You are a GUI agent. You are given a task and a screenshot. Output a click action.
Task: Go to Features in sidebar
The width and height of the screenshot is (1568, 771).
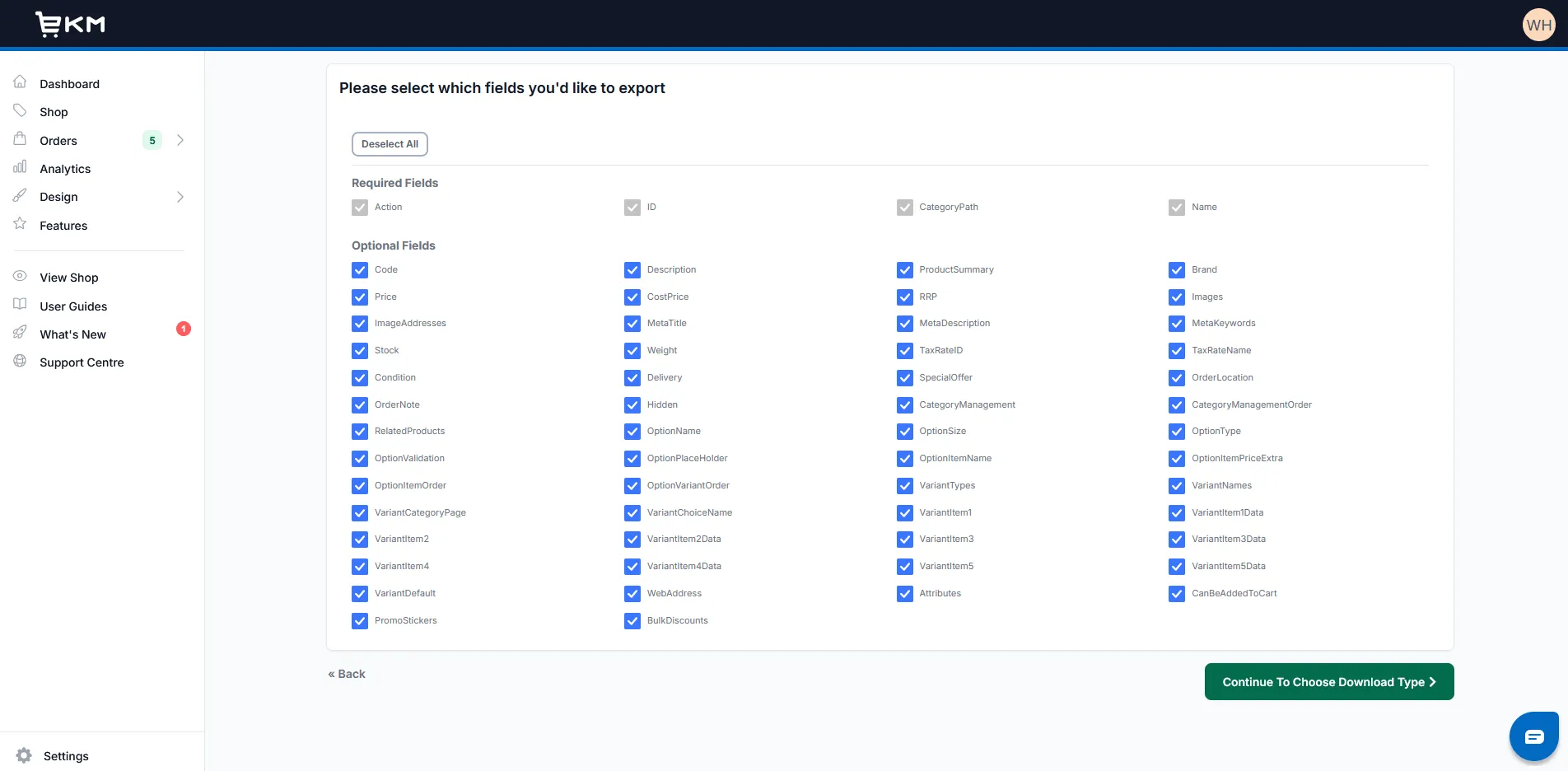tap(63, 226)
